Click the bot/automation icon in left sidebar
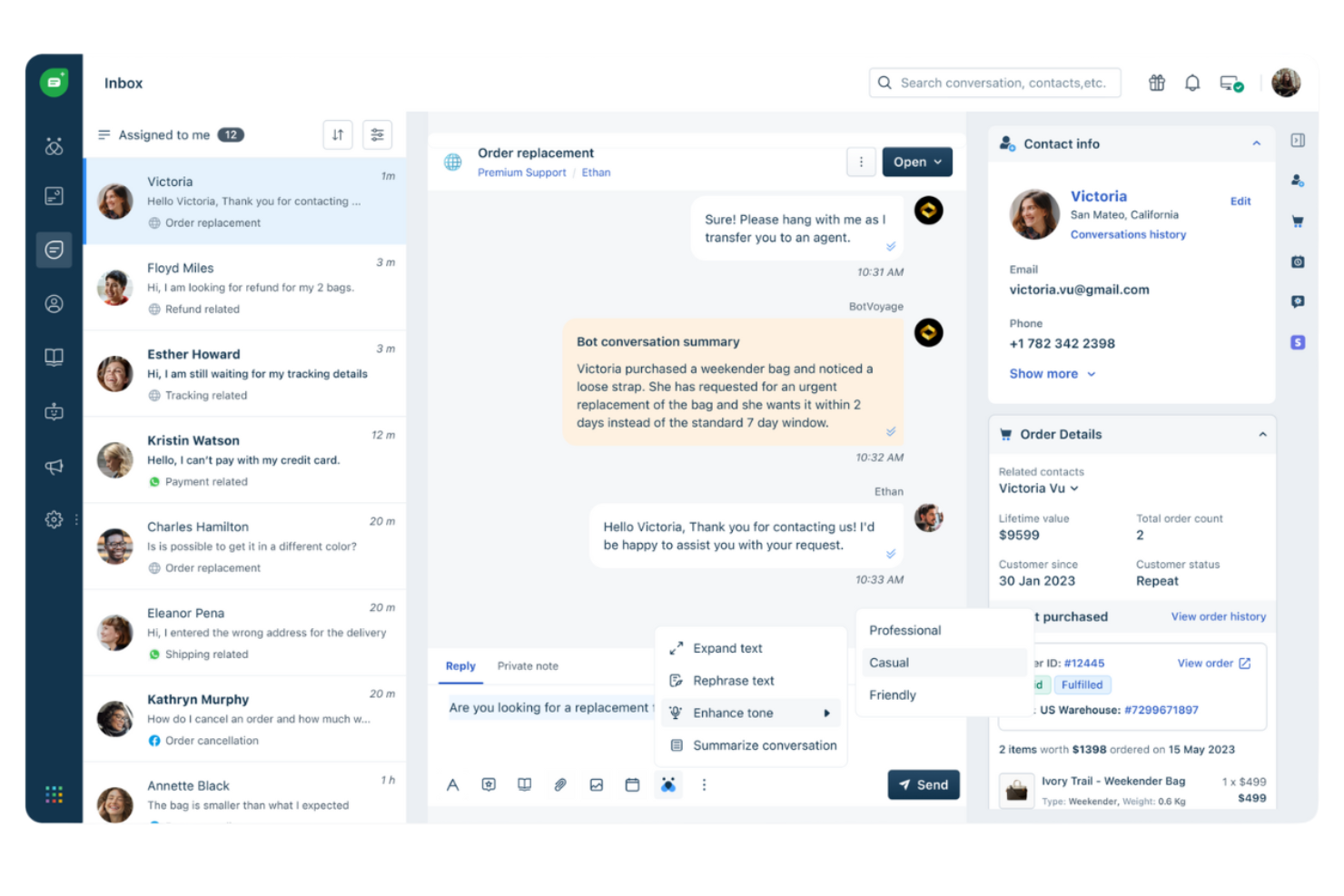This screenshot has width=1344, height=896. pyautogui.click(x=54, y=411)
